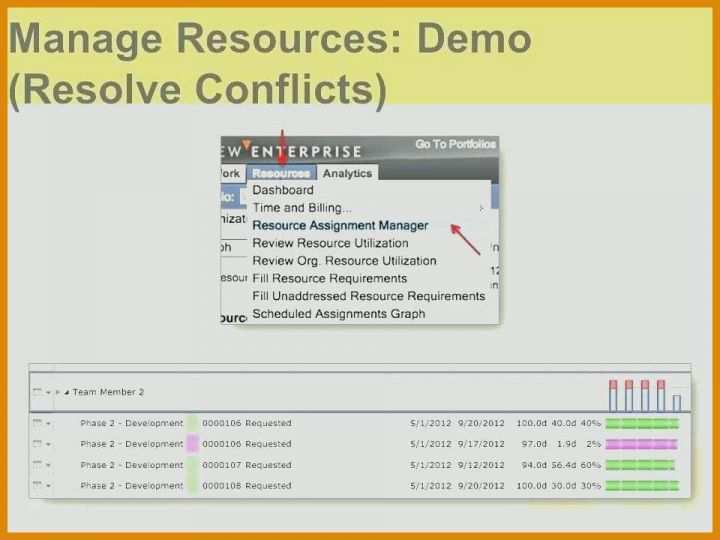Open the dropdown arrow on the 60% row
Screen dimensions: 720x540
point(48,466)
